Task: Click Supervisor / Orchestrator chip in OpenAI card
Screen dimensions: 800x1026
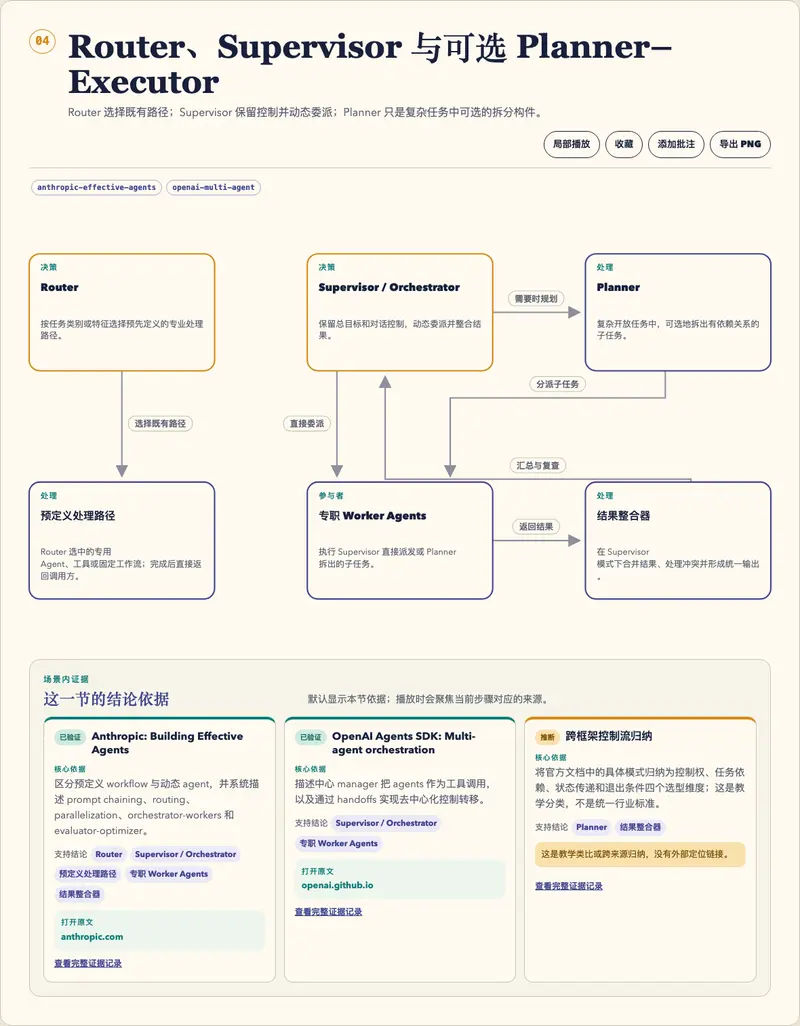Action: [x=386, y=823]
